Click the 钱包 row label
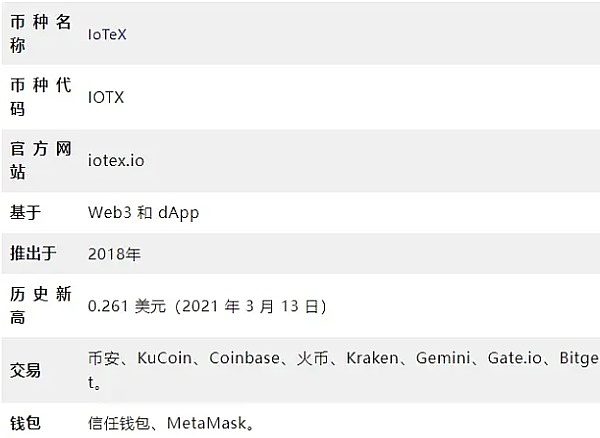The image size is (600, 438). (25, 424)
